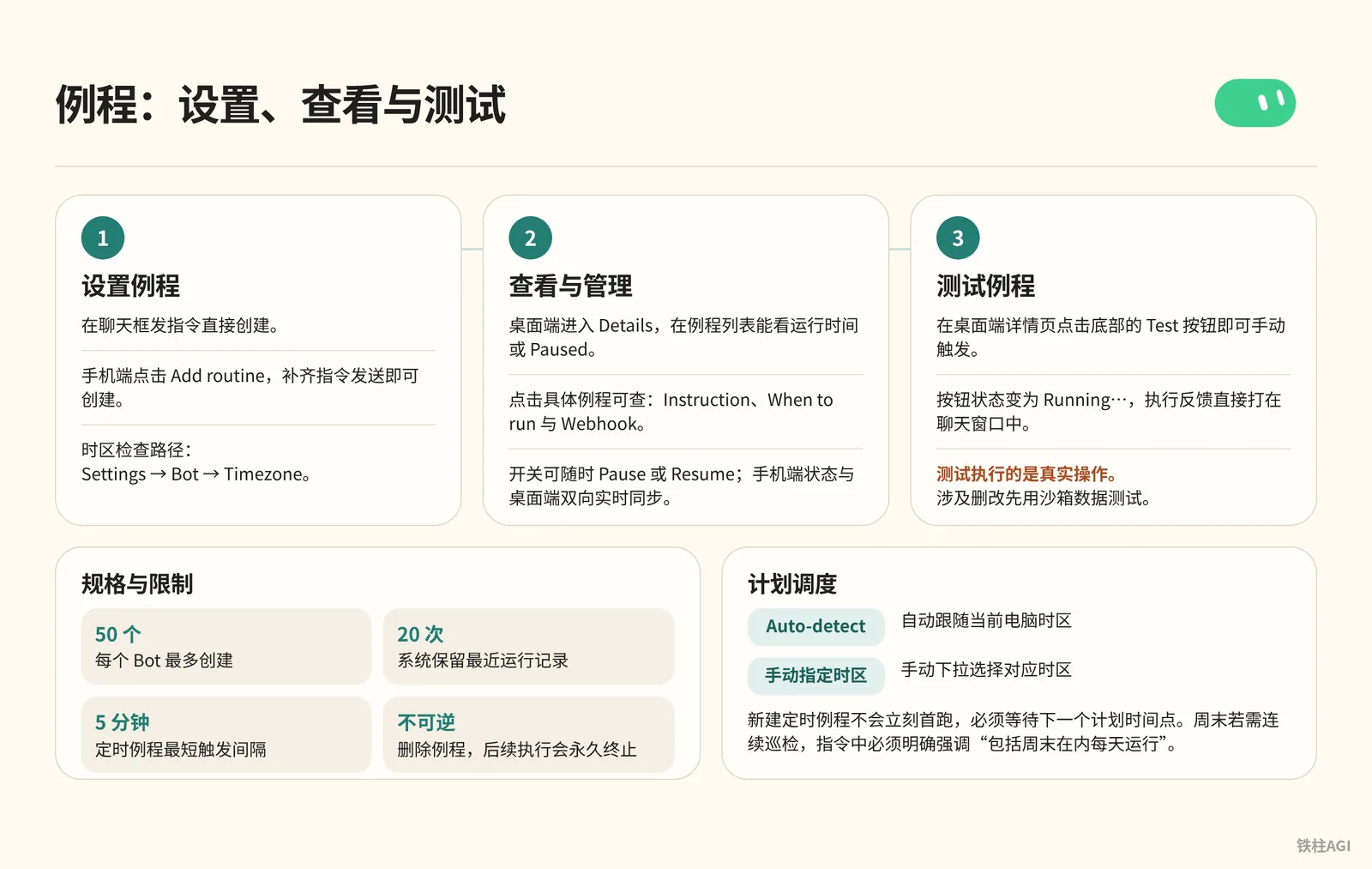Click the line mentioning Add routine
This screenshot has height=869, width=1372.
pyautogui.click(x=250, y=388)
